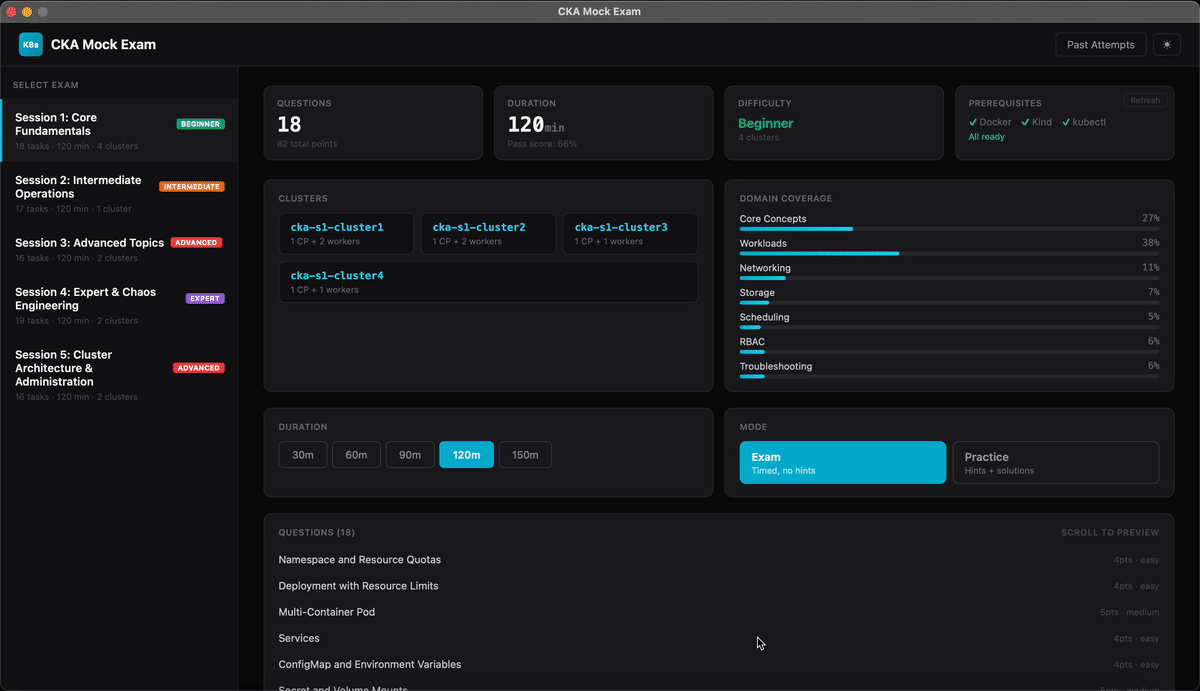Click the Duration card showing 120 min
This screenshot has height=691, width=1200.
pos(603,123)
